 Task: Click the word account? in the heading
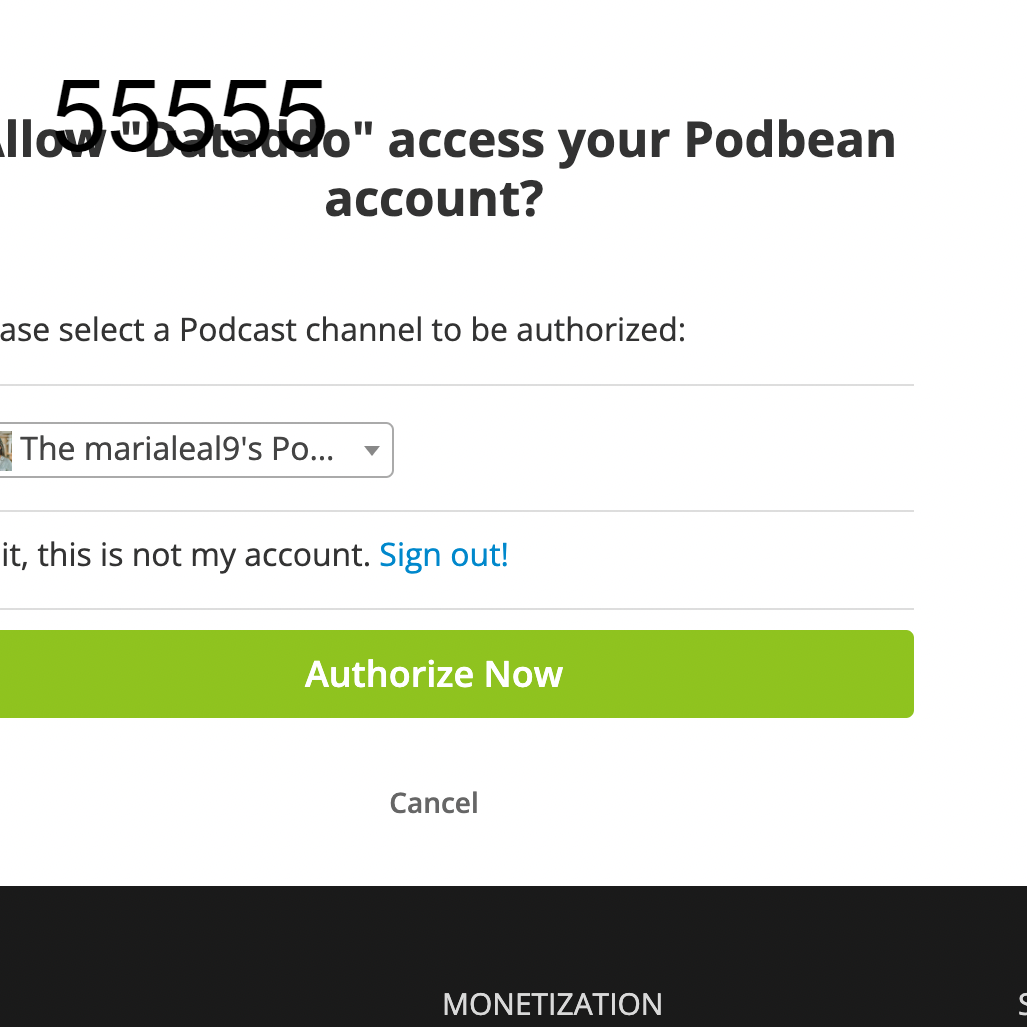point(433,199)
